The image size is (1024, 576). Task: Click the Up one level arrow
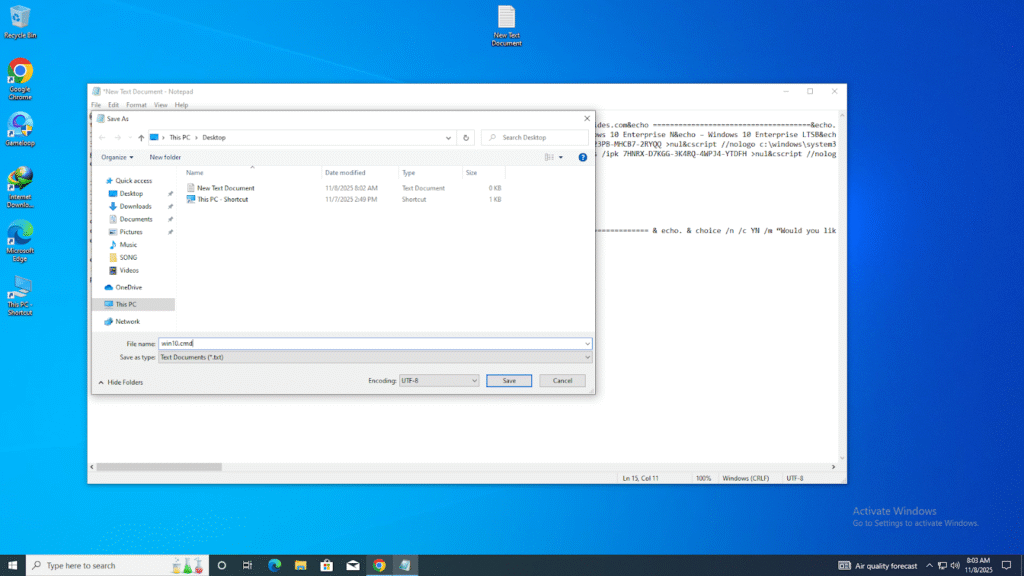tap(141, 137)
